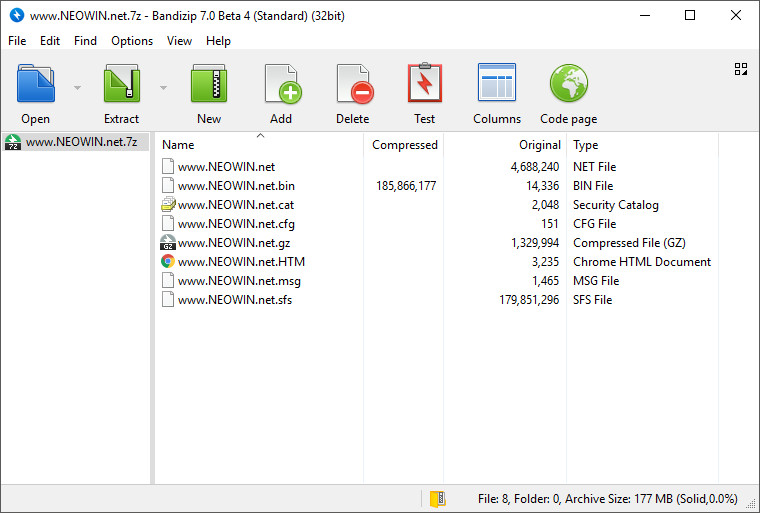
Task: Select the file www.NEOWIN.net.gz
Action: click(234, 242)
